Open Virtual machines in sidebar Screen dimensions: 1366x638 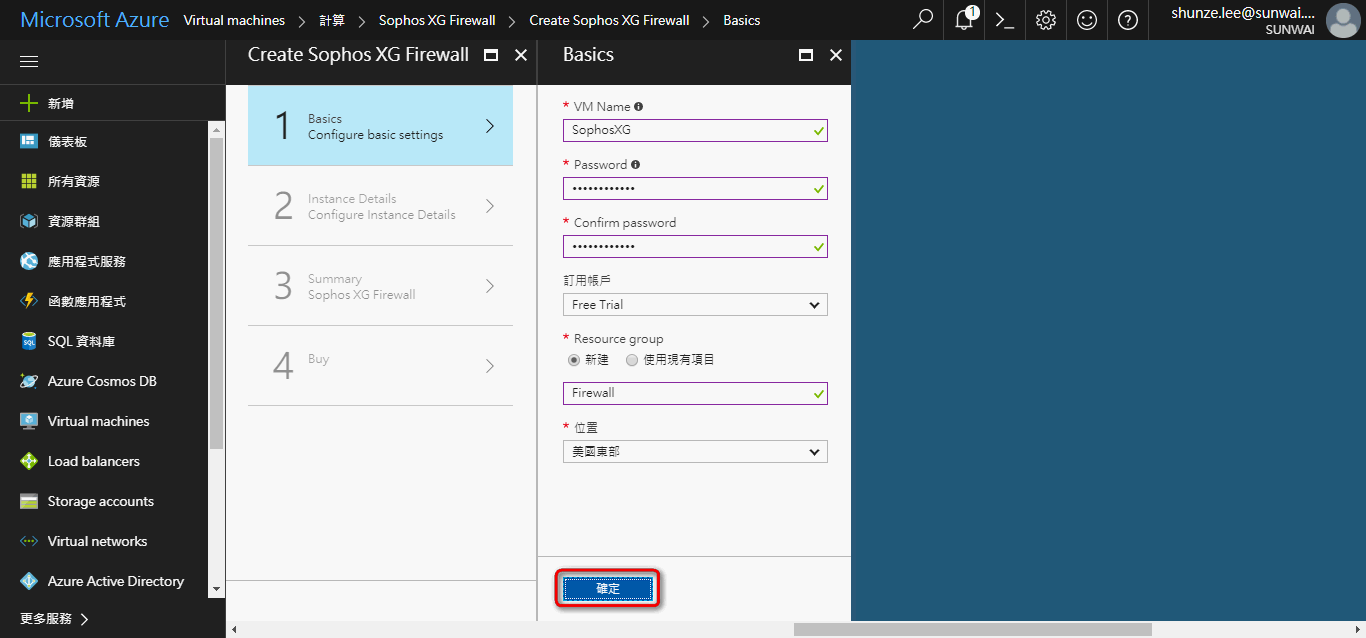click(x=98, y=421)
